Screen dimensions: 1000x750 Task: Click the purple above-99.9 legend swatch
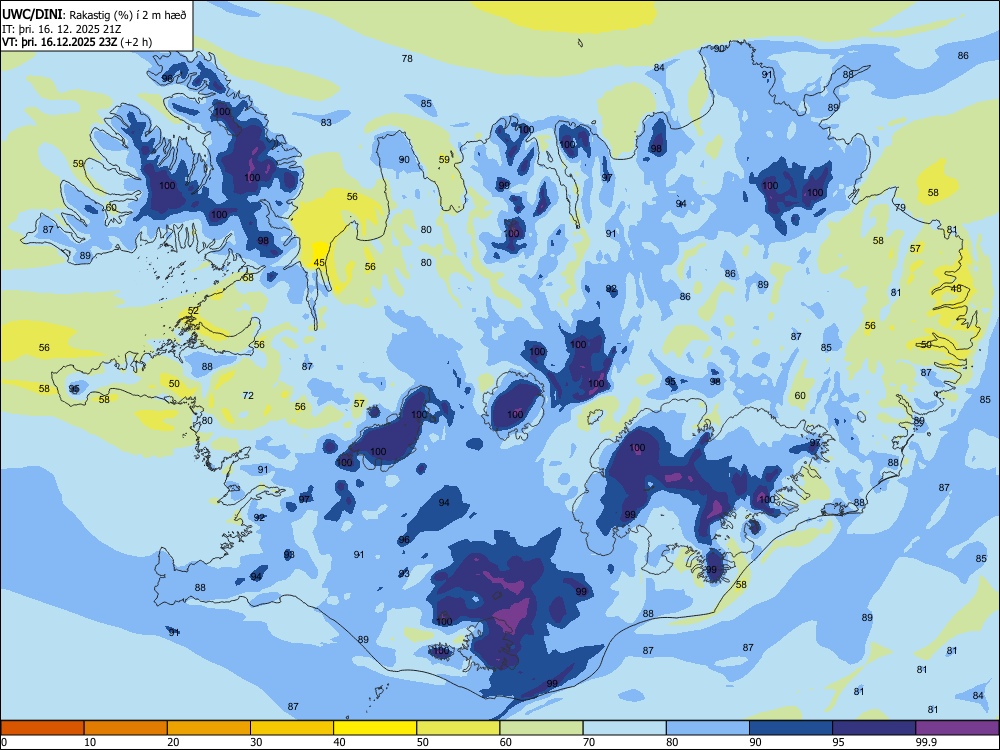click(957, 728)
